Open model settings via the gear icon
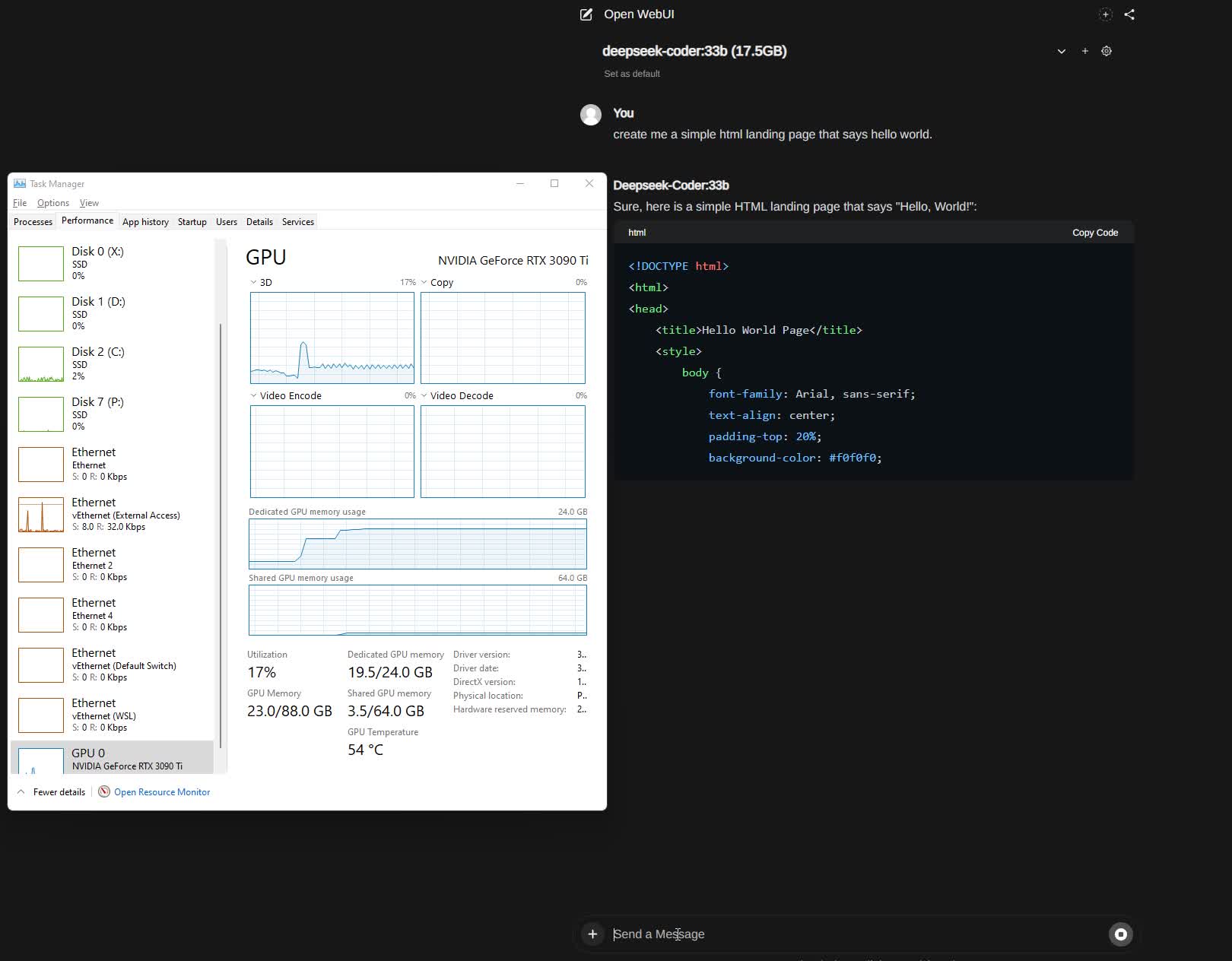 tap(1106, 51)
